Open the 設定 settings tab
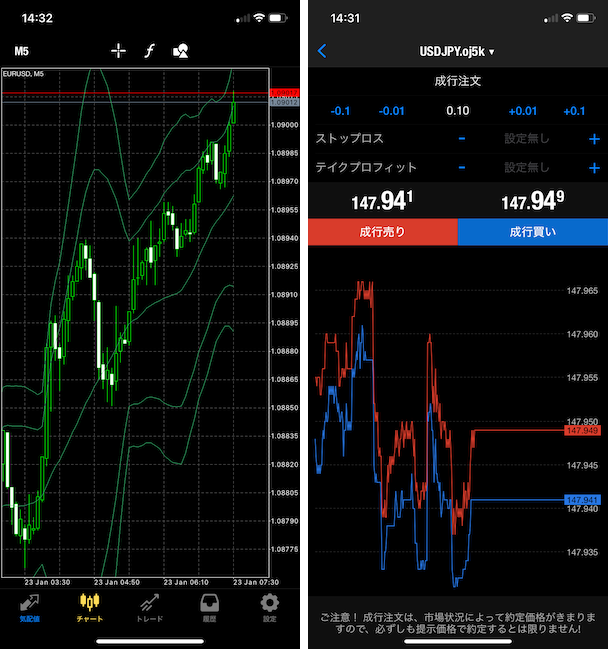Viewport: 608px width, 649px height. pos(269,608)
